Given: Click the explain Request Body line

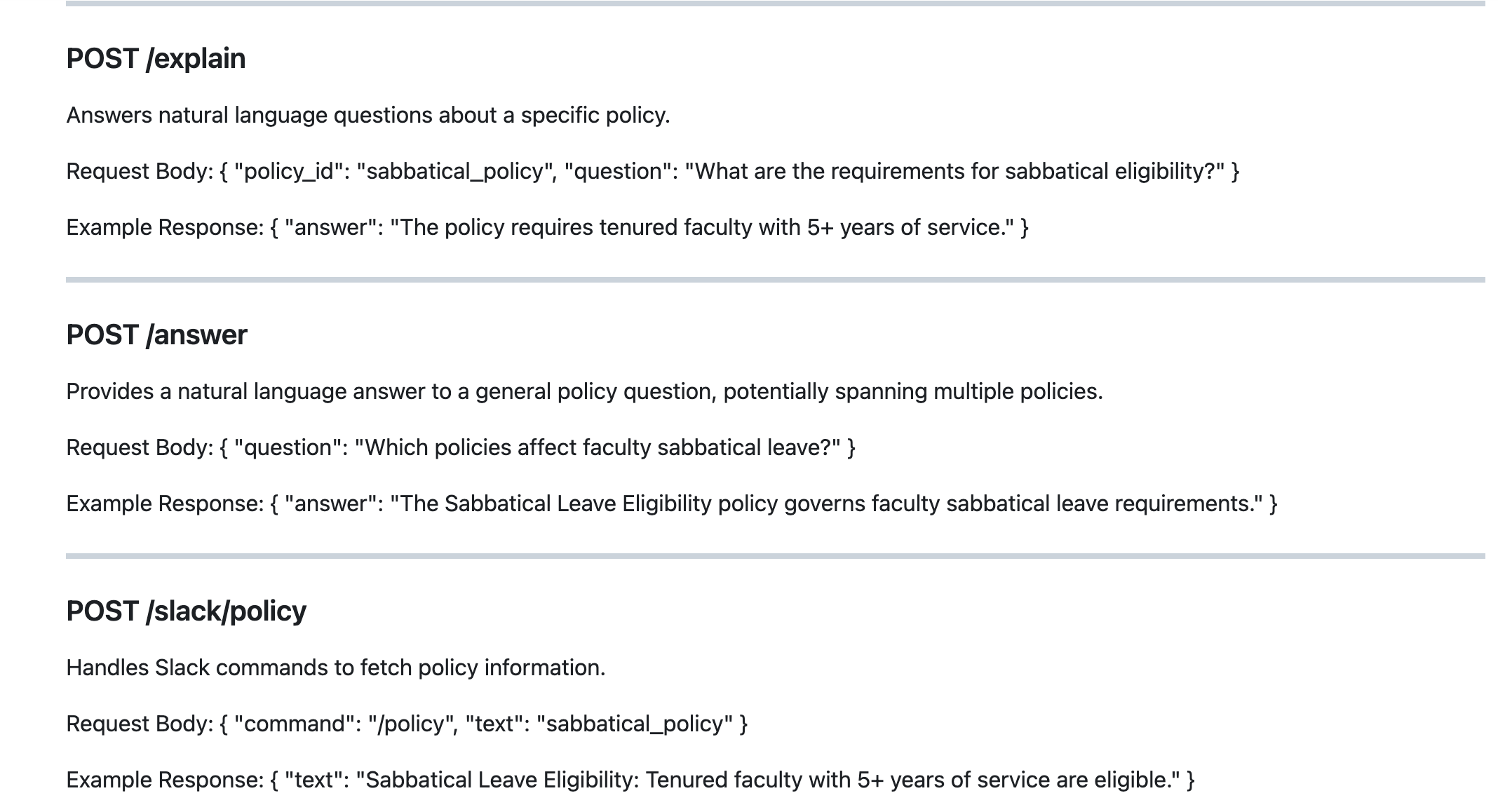Looking at the screenshot, I should tap(653, 171).
